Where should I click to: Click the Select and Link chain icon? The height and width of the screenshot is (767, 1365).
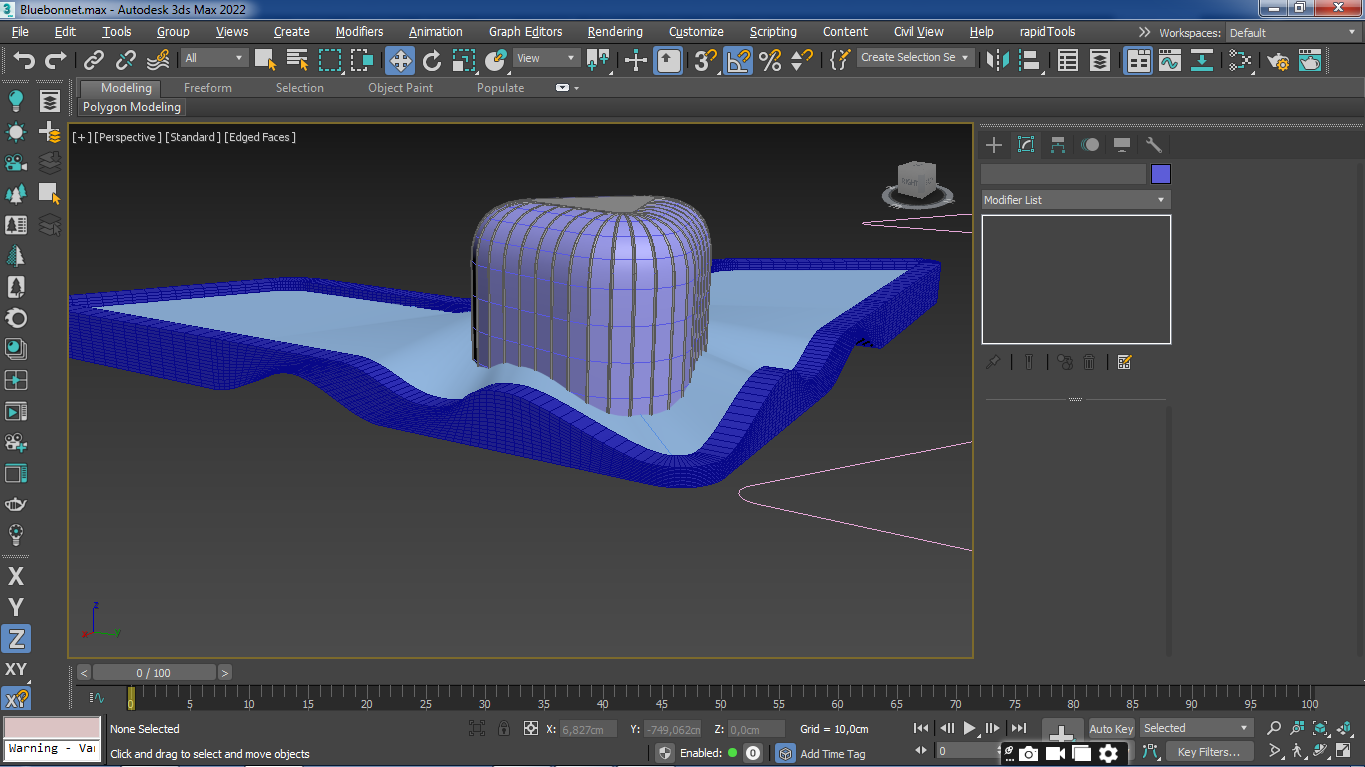click(94, 61)
